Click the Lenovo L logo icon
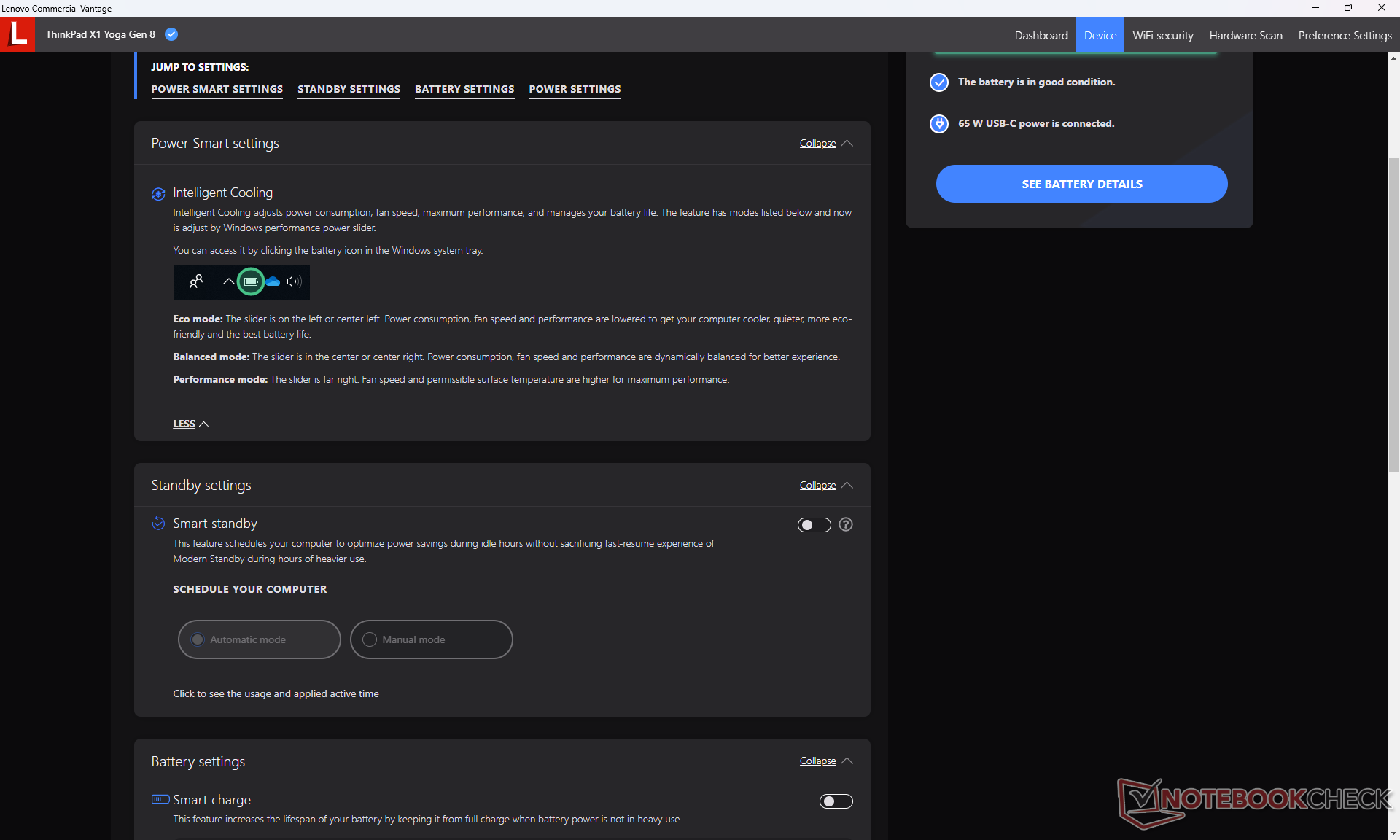The height and width of the screenshot is (840, 1400). coord(17,34)
